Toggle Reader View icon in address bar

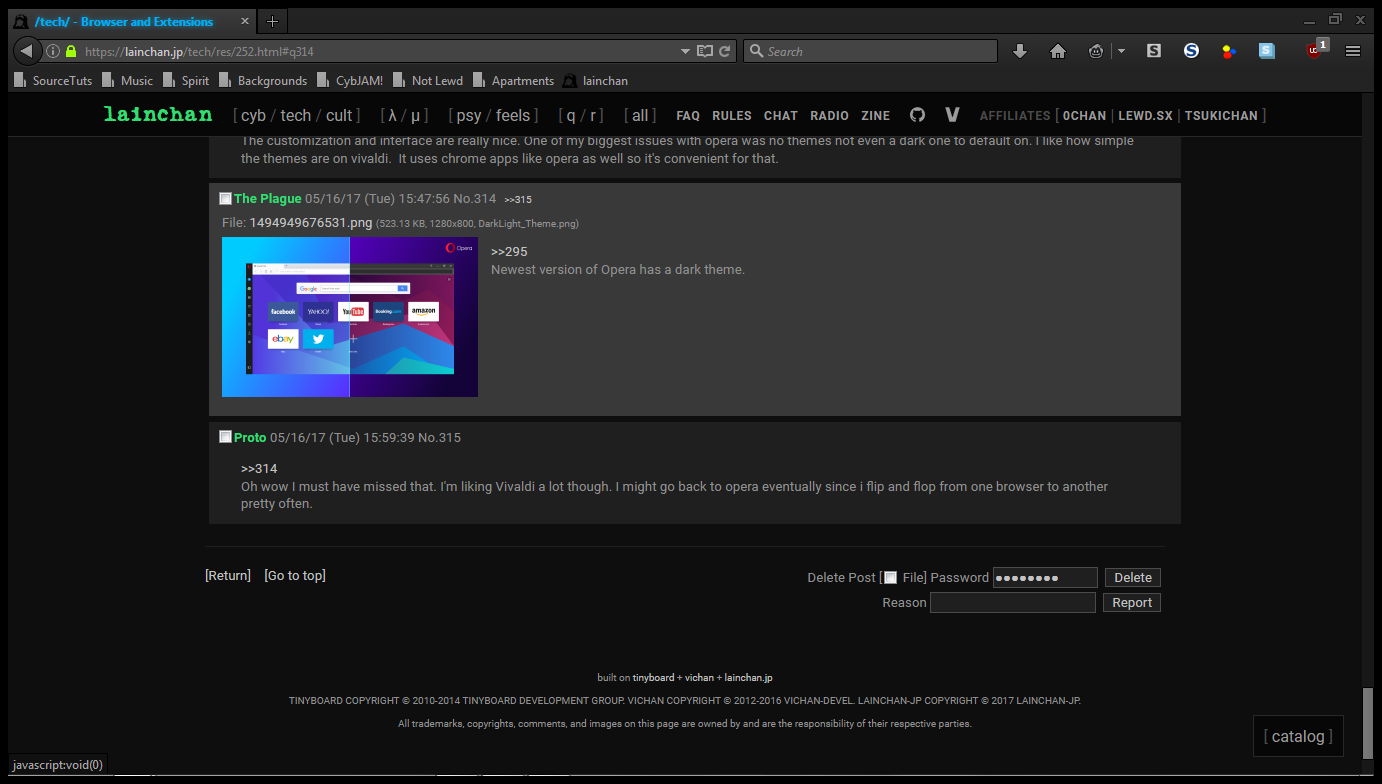[x=705, y=51]
